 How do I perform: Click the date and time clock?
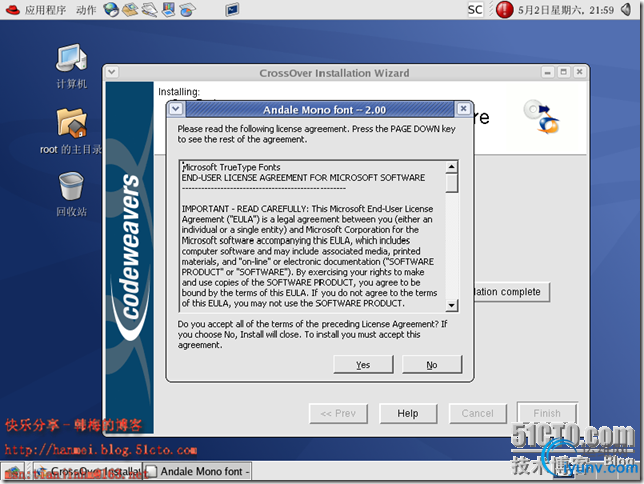point(566,10)
